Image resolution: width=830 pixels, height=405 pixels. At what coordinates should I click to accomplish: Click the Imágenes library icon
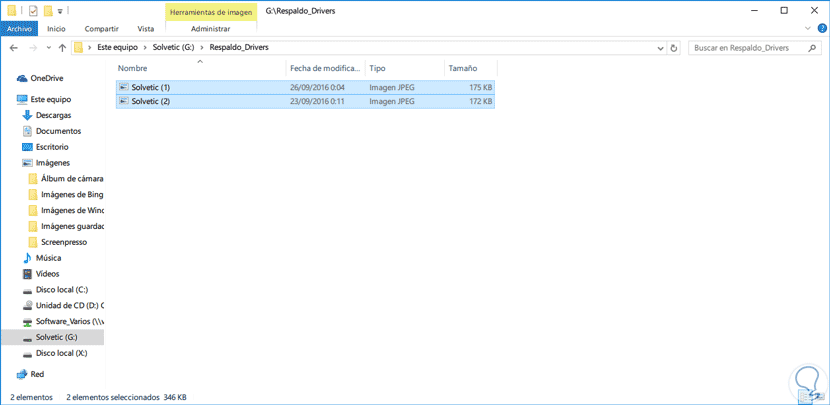pos(28,163)
